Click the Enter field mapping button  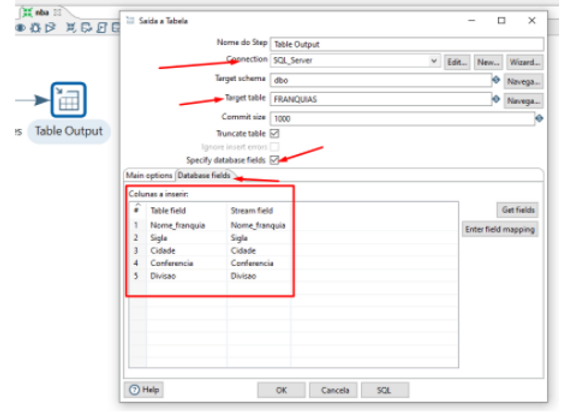click(x=500, y=229)
